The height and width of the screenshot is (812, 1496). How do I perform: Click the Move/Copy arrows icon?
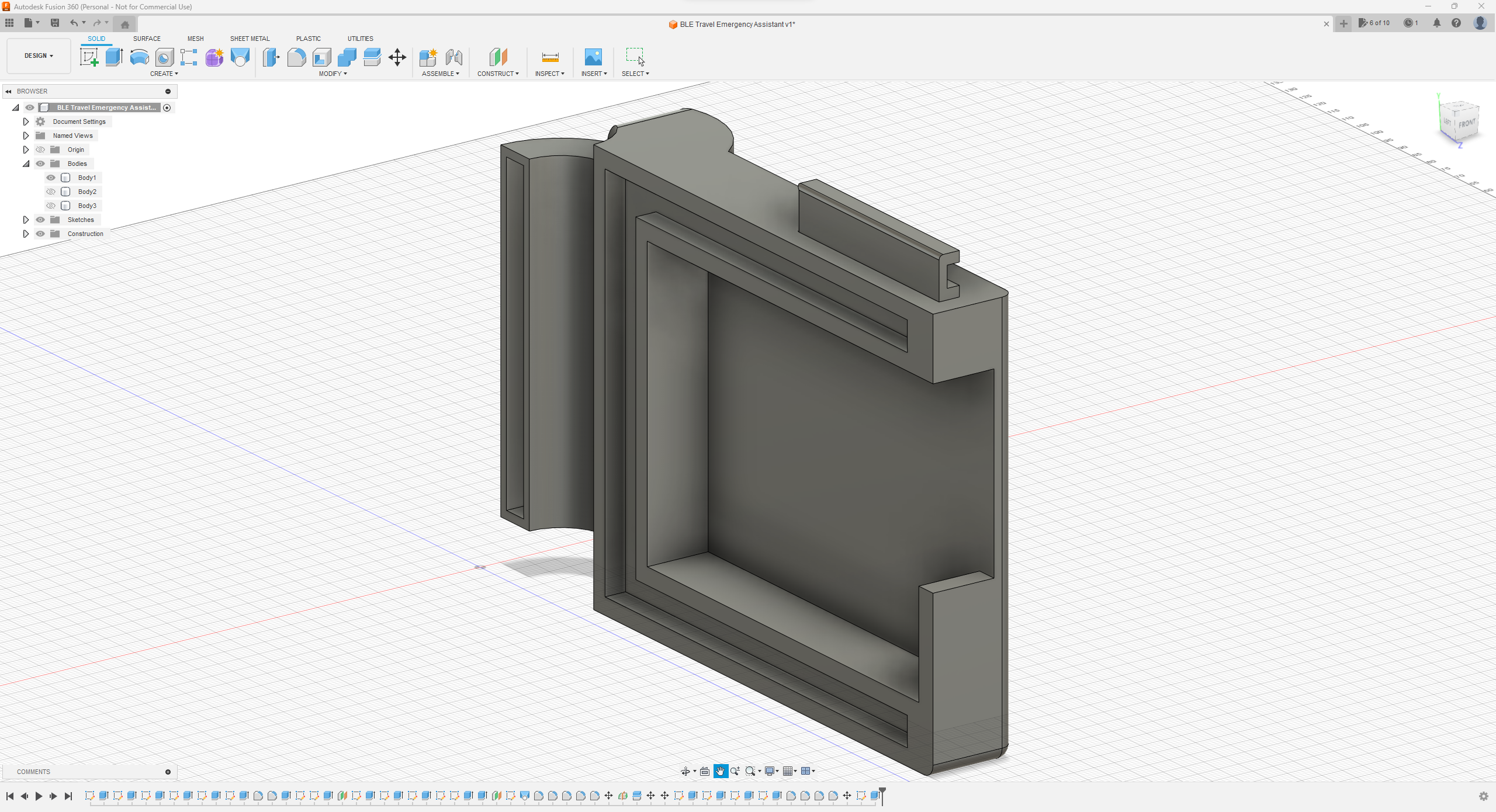pos(397,57)
